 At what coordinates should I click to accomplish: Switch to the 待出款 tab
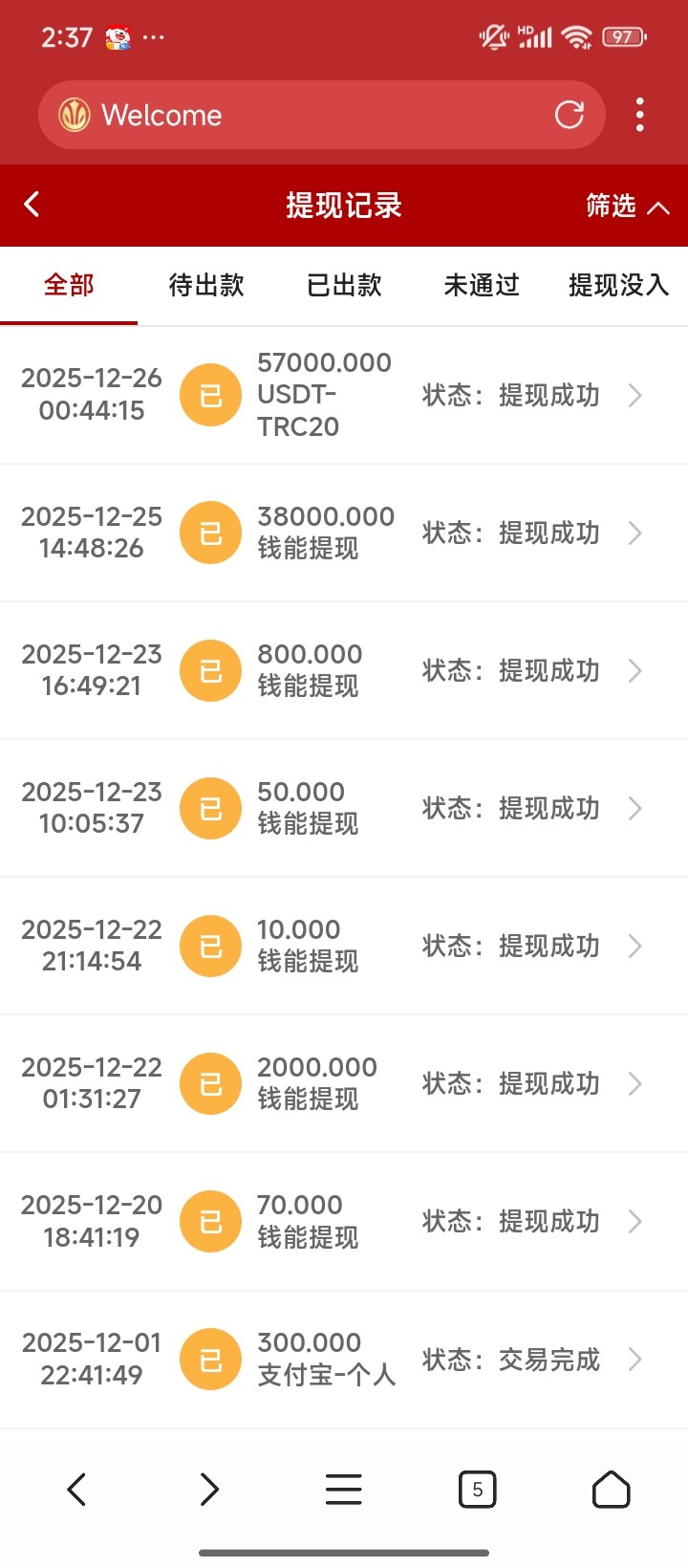click(206, 285)
